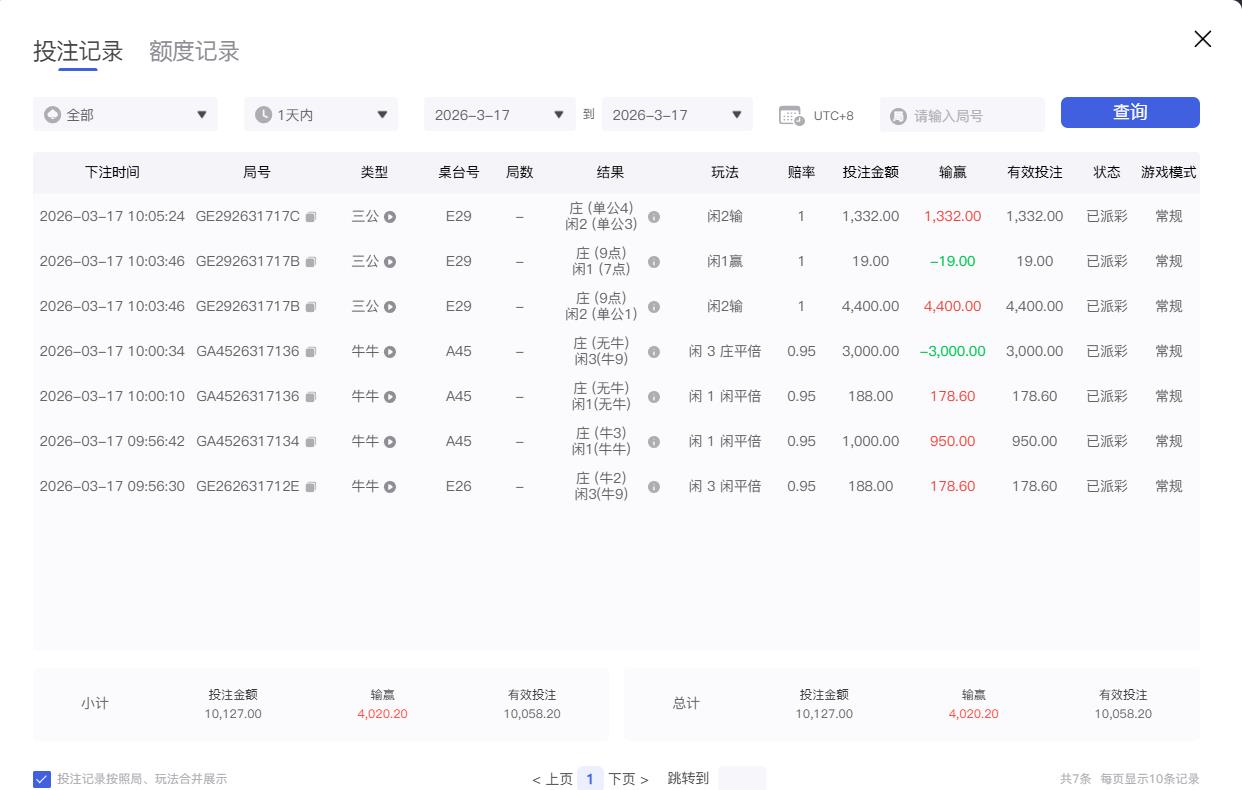Open the start date 2026-3-17 picker
Screen dimensions: 1242x790
[x=499, y=115]
